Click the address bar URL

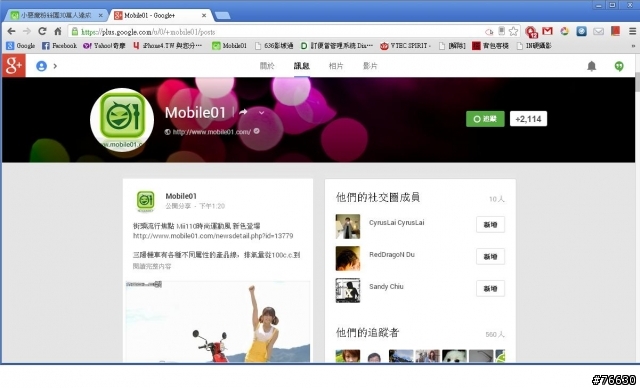(148, 32)
